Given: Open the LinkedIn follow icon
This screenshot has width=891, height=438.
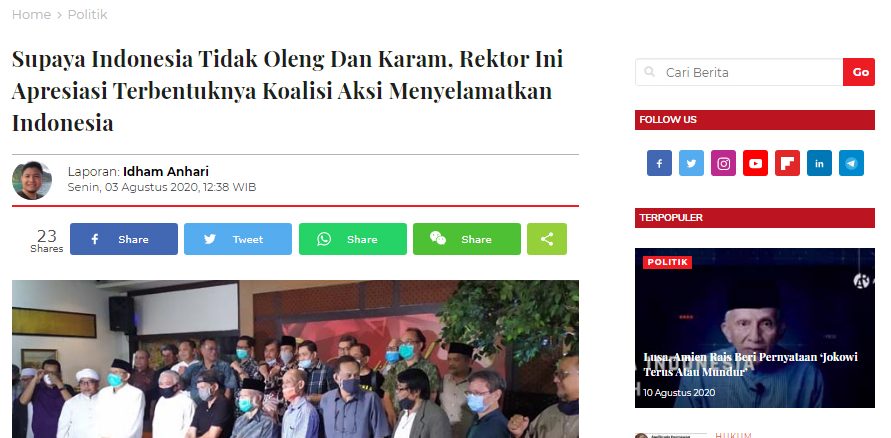Looking at the screenshot, I should 819,163.
